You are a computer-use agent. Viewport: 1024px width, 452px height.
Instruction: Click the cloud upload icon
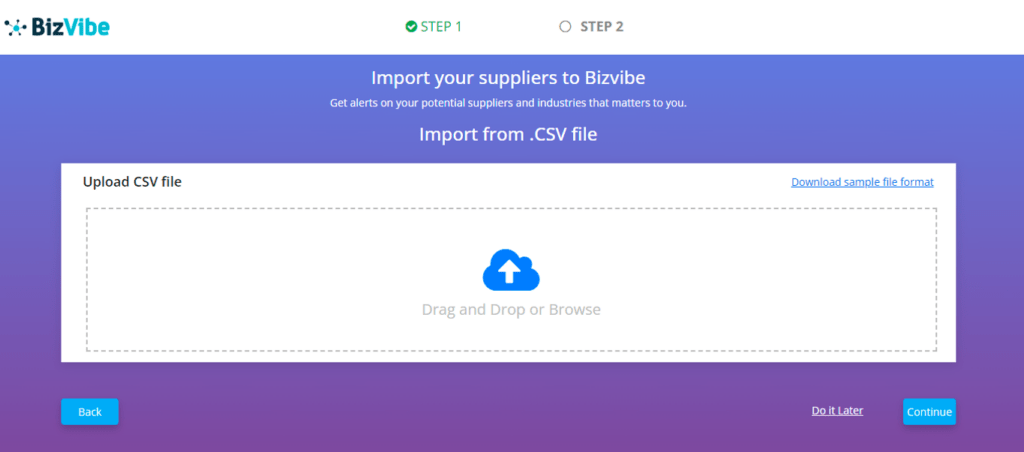point(511,270)
